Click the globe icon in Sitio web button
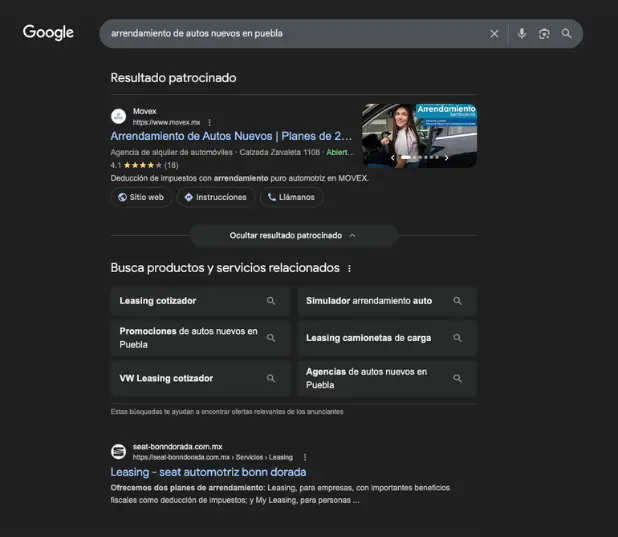The height and width of the screenshot is (537, 618). [x=123, y=197]
